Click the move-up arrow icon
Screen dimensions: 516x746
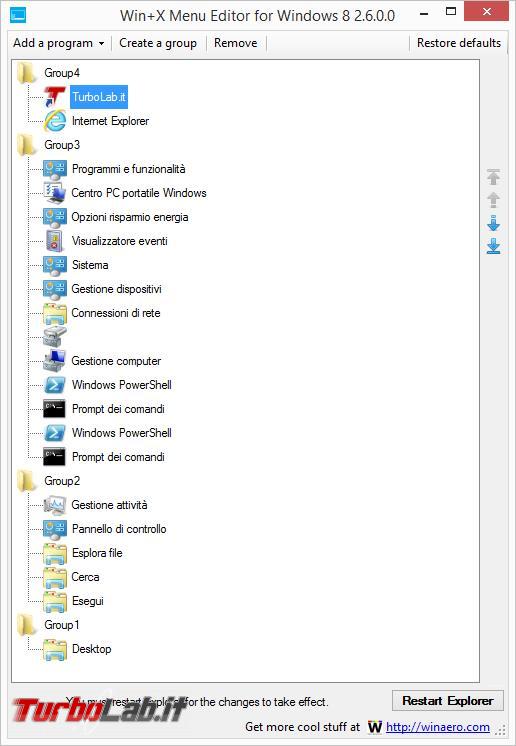tap(493, 200)
